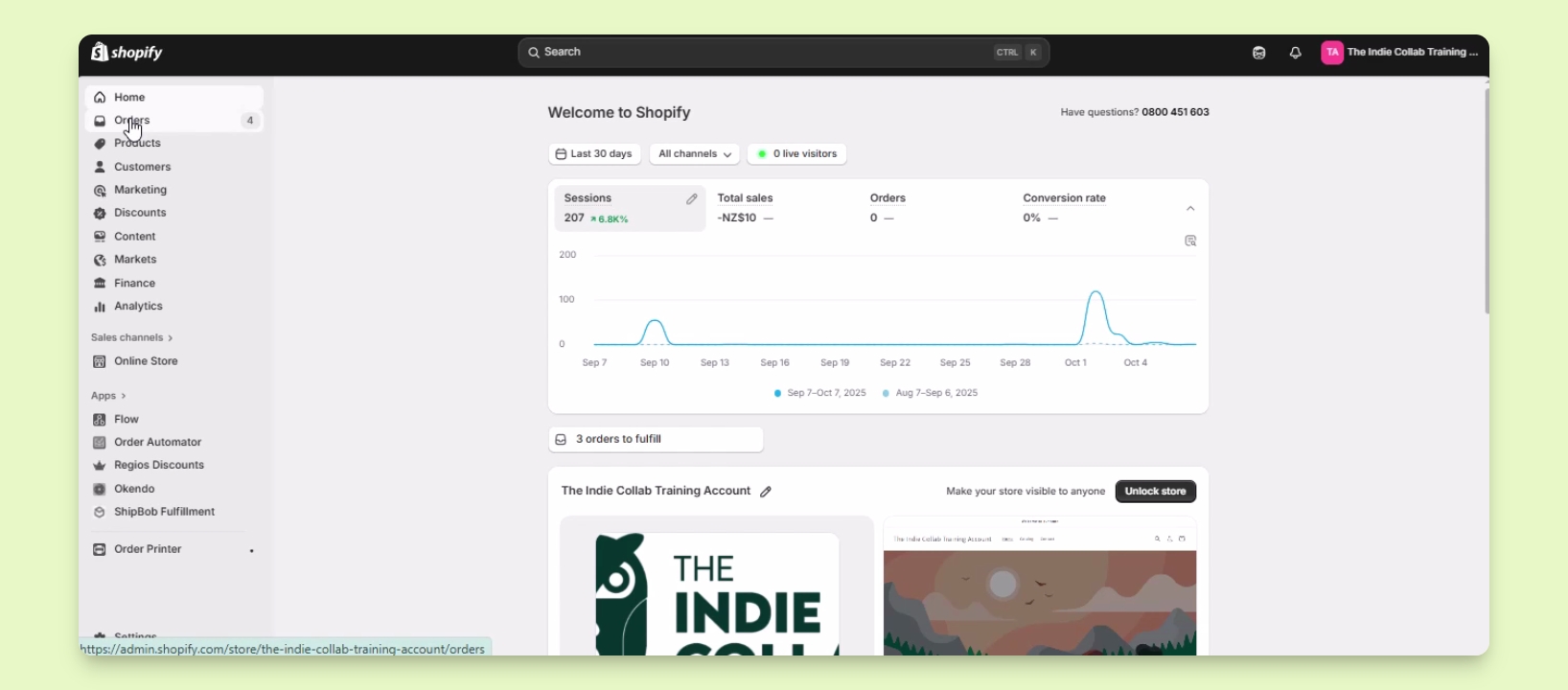Expand the Apps section

[x=108, y=396]
